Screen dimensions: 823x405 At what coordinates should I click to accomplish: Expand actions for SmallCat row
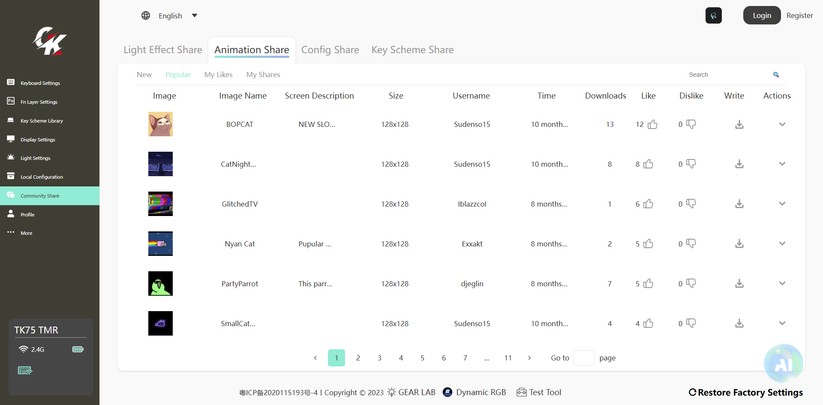(782, 323)
